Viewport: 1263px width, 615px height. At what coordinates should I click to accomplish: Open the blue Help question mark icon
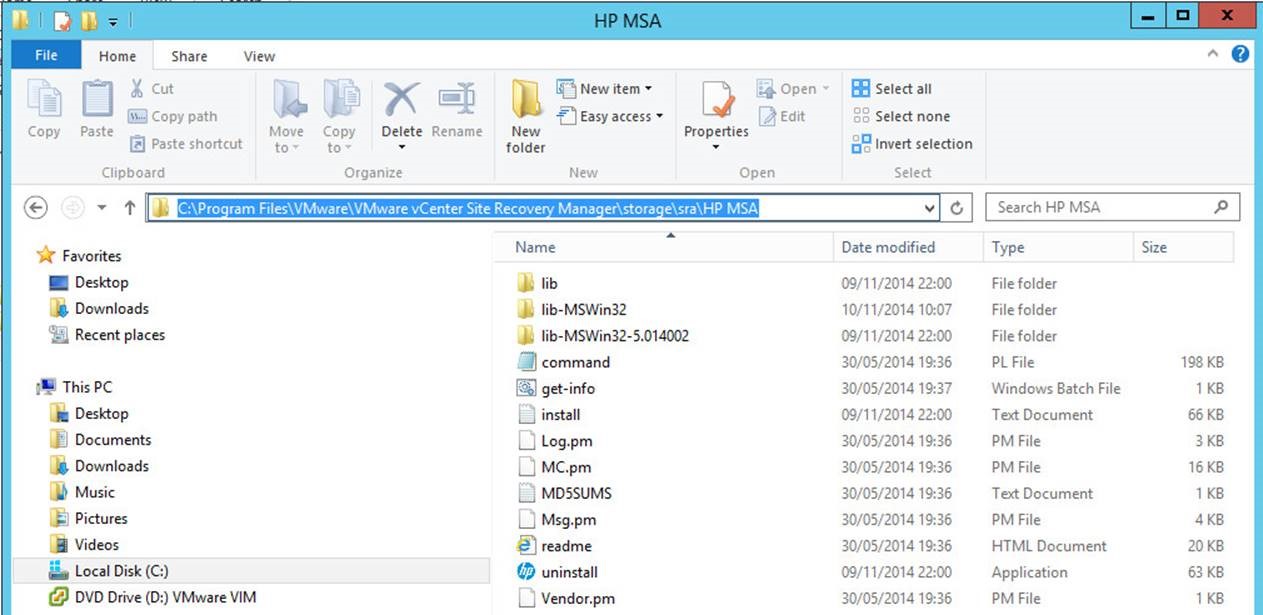[1240, 54]
